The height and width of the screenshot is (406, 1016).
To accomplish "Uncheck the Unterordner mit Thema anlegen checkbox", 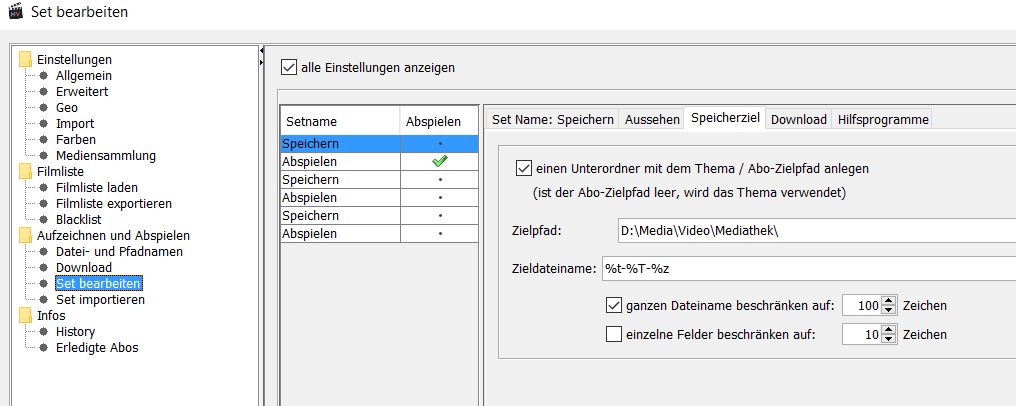I will [524, 169].
